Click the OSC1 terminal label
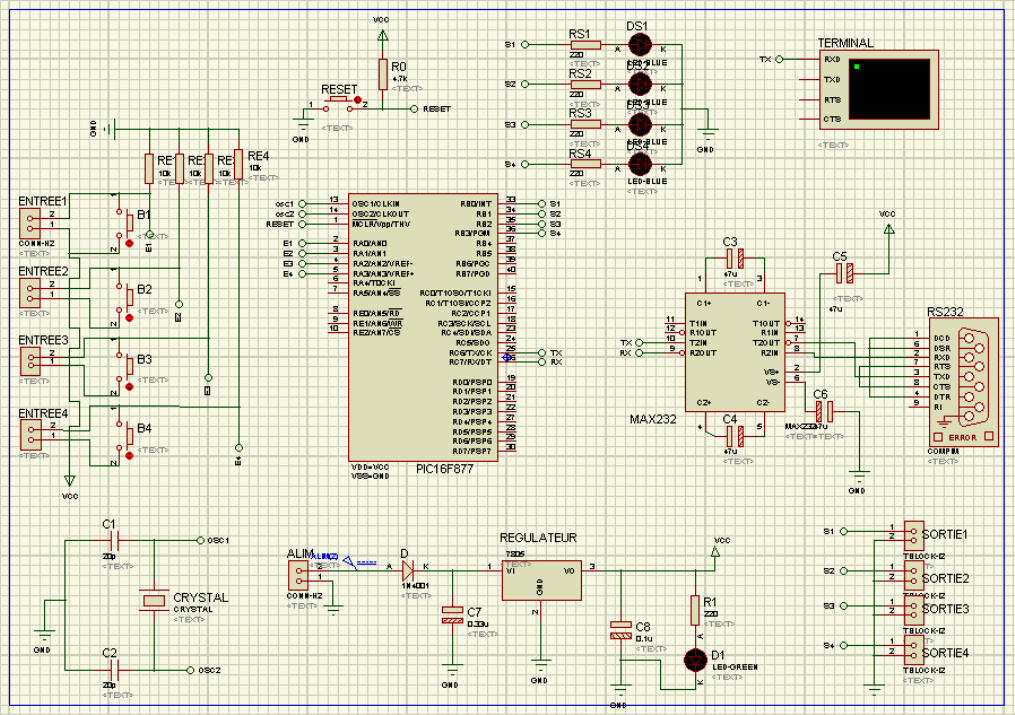Viewport: 1015px width, 715px height. pos(218,540)
